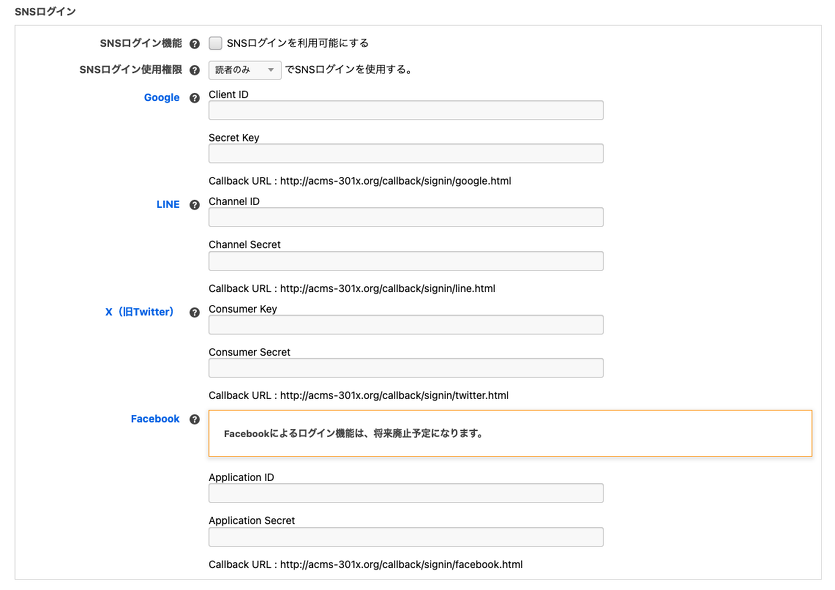Click the question mark next to LINE
Screen dimensions: 835x590
pos(194,204)
